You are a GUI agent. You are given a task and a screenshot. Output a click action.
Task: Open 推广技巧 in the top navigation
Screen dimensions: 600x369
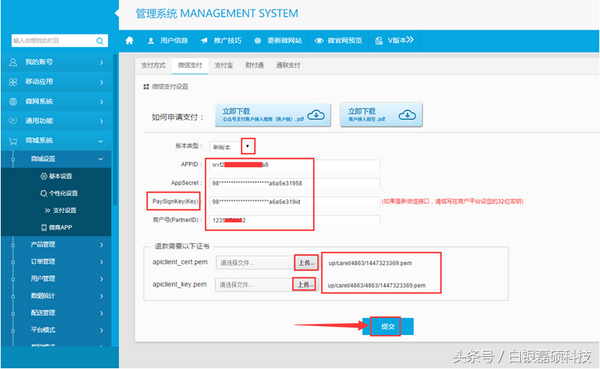[x=221, y=41]
